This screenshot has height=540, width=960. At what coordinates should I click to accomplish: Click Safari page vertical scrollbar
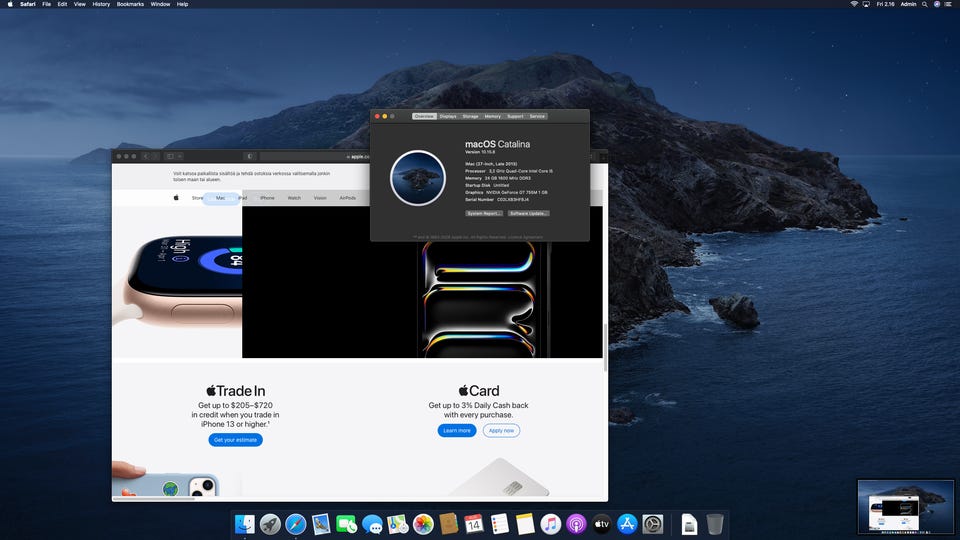606,347
